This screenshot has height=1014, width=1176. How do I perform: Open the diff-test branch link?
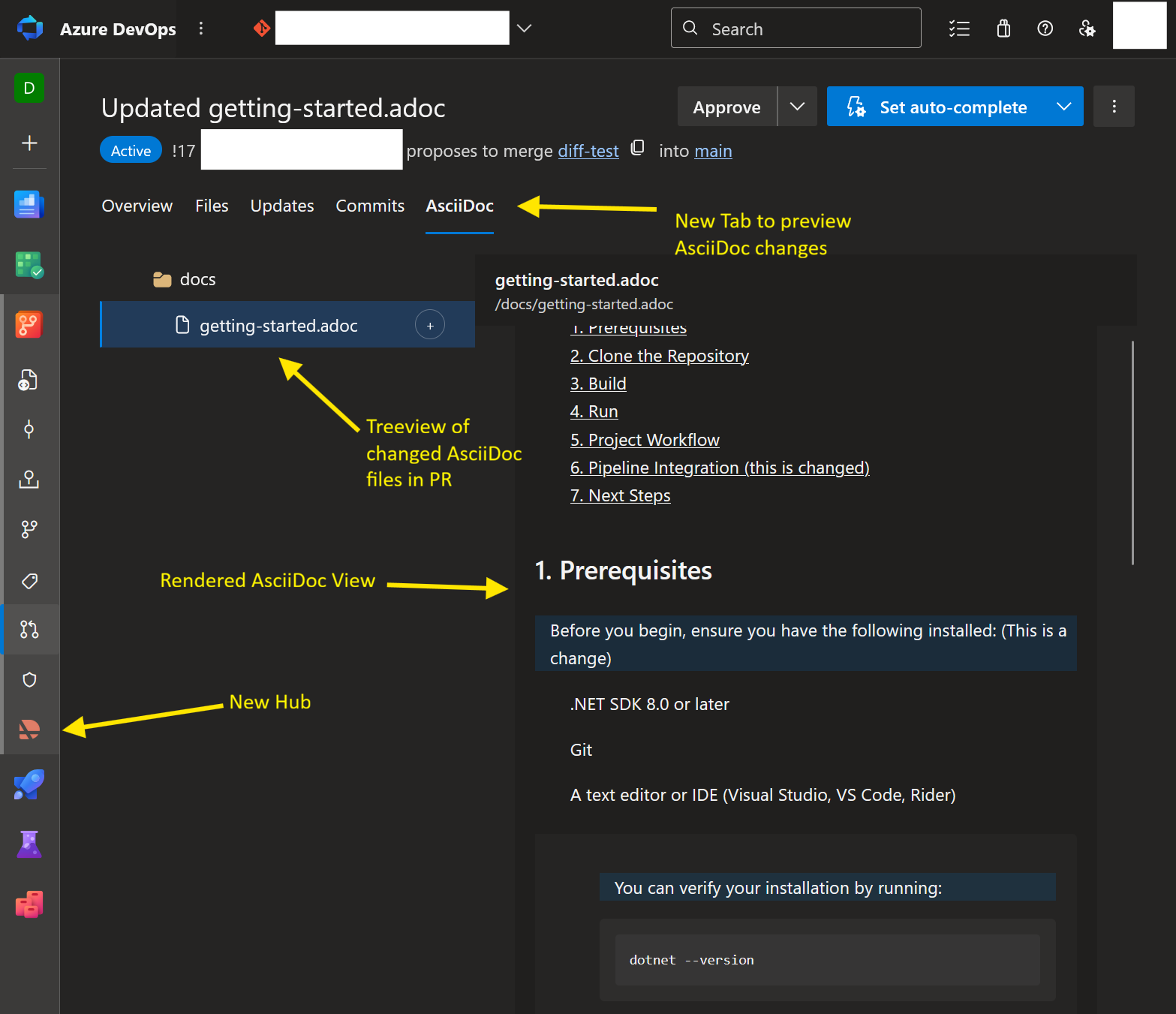coord(588,151)
